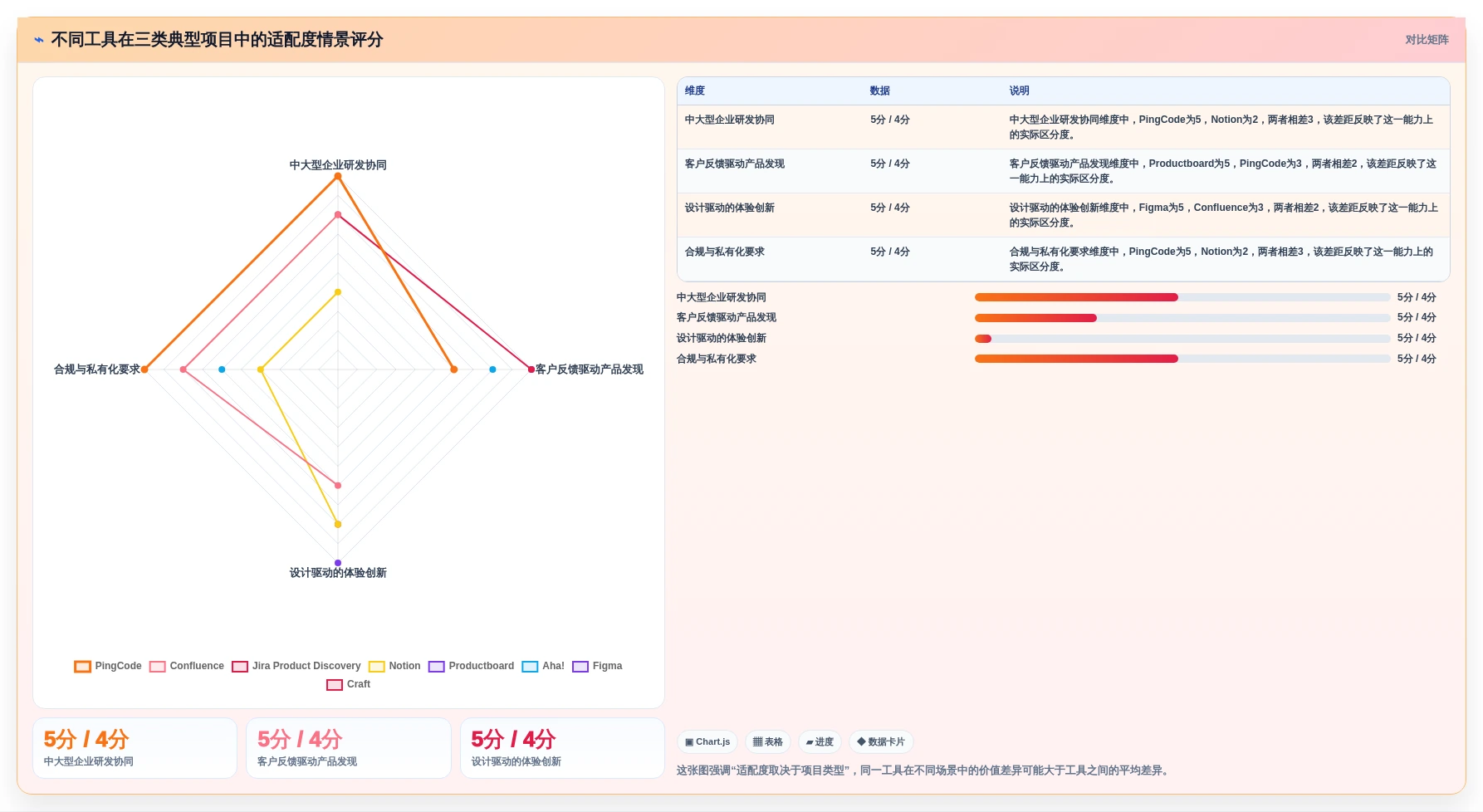This screenshot has height=812, width=1483.
Task: Toggle the Confluence legend swatch
Action: tap(157, 667)
